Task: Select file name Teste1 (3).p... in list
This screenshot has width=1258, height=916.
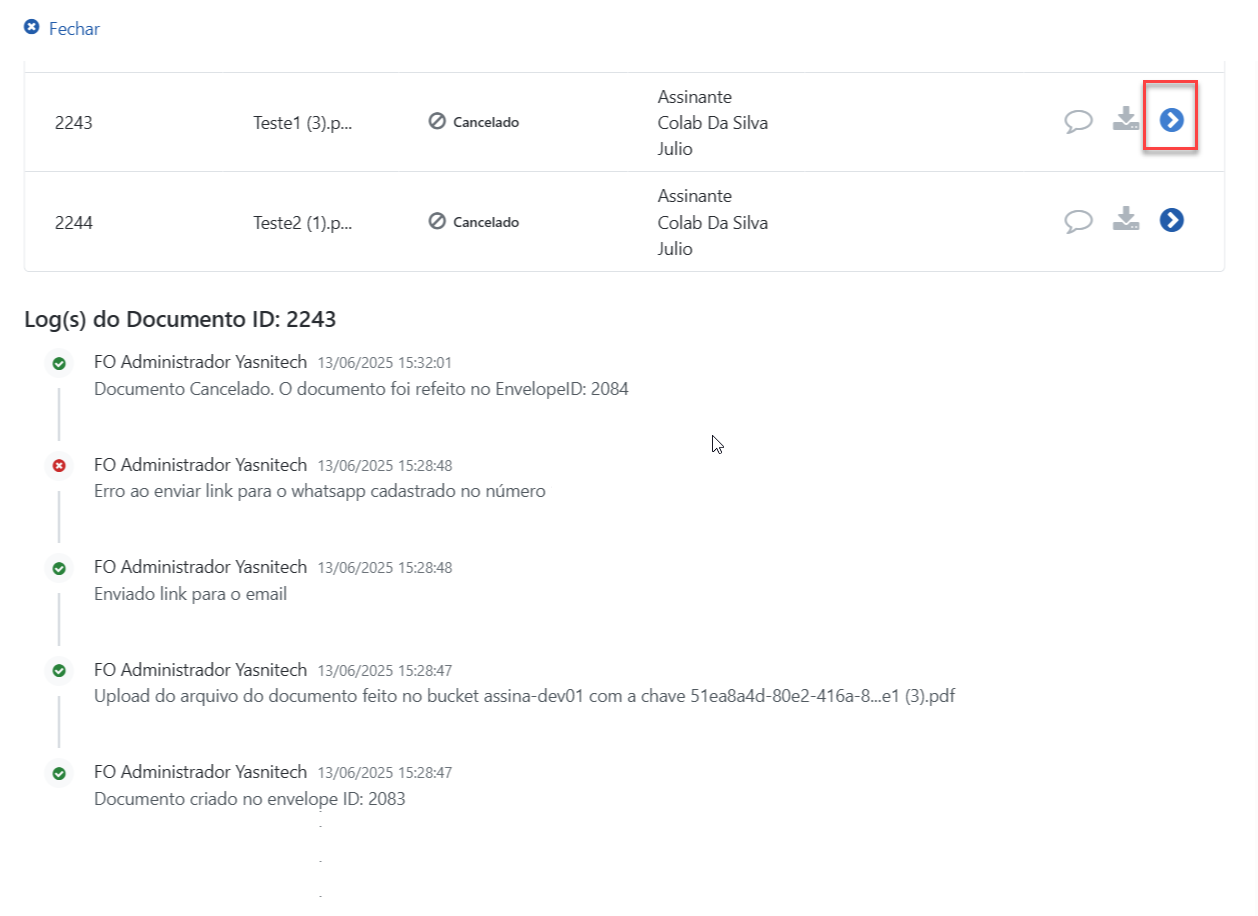Action: [x=303, y=123]
